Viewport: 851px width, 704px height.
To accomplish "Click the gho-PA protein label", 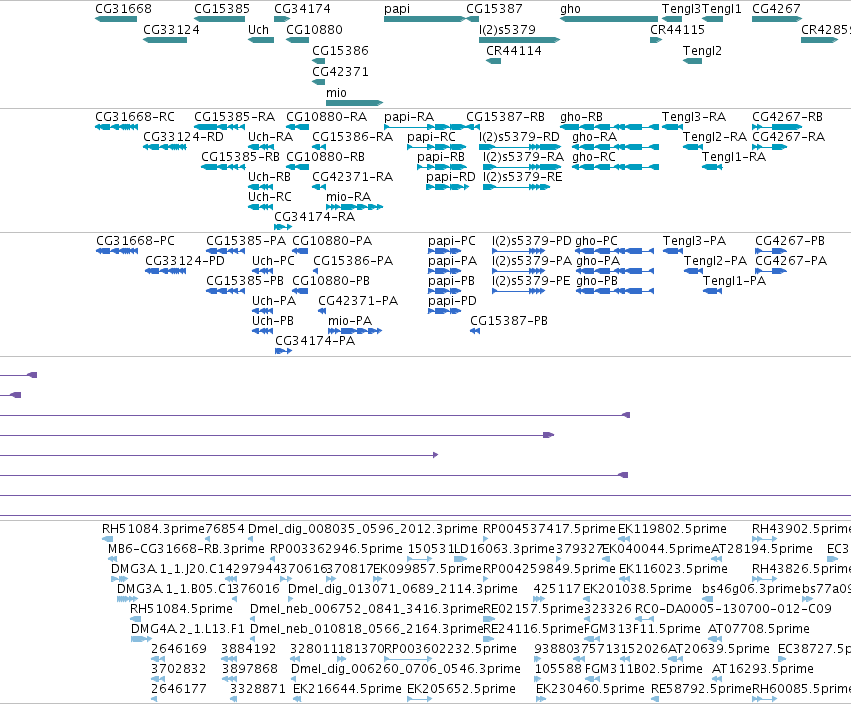I will tap(598, 261).
